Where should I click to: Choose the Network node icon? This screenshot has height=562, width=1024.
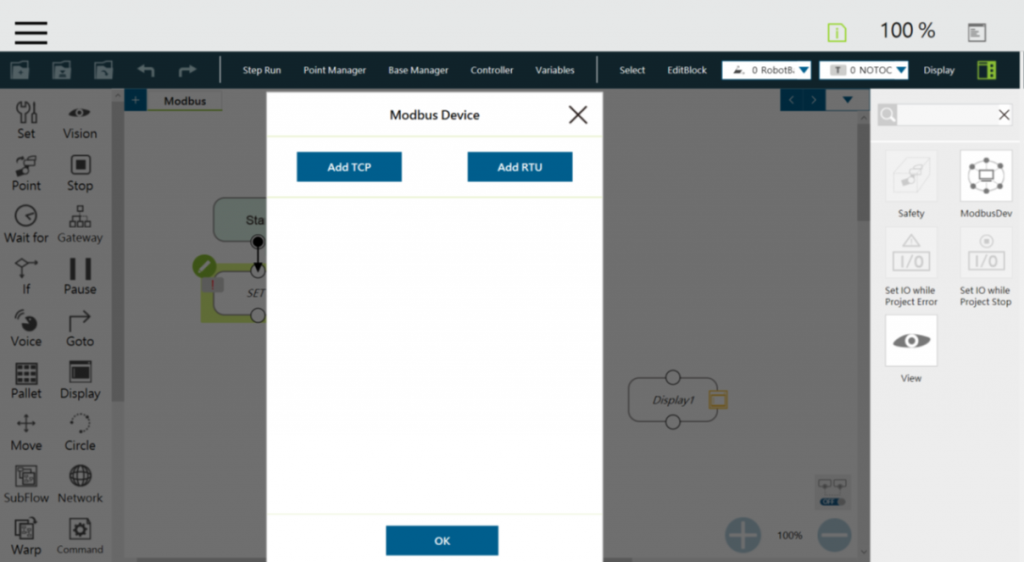(x=80, y=478)
